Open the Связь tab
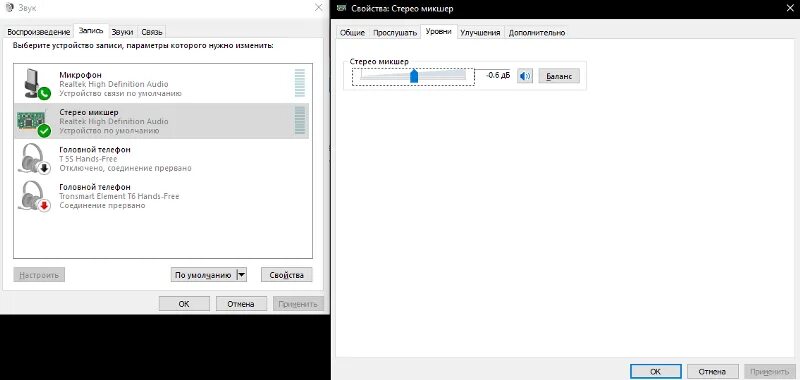 tap(152, 32)
